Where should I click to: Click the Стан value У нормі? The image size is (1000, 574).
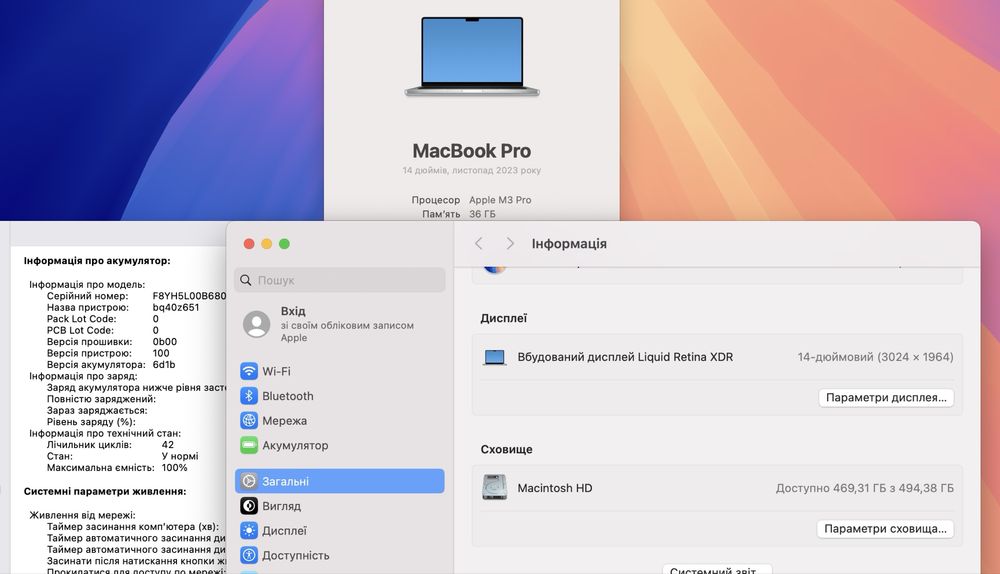coord(180,456)
